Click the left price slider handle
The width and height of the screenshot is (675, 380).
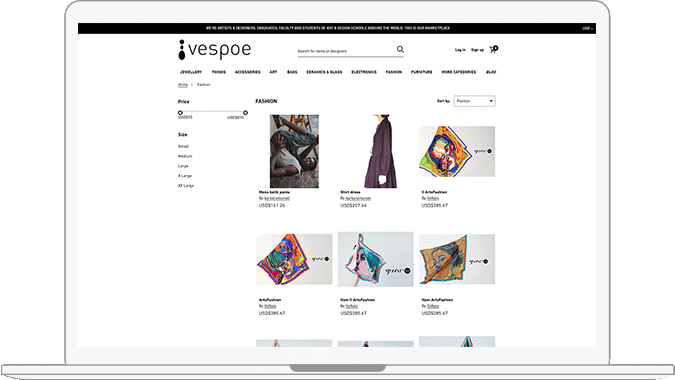click(180, 113)
